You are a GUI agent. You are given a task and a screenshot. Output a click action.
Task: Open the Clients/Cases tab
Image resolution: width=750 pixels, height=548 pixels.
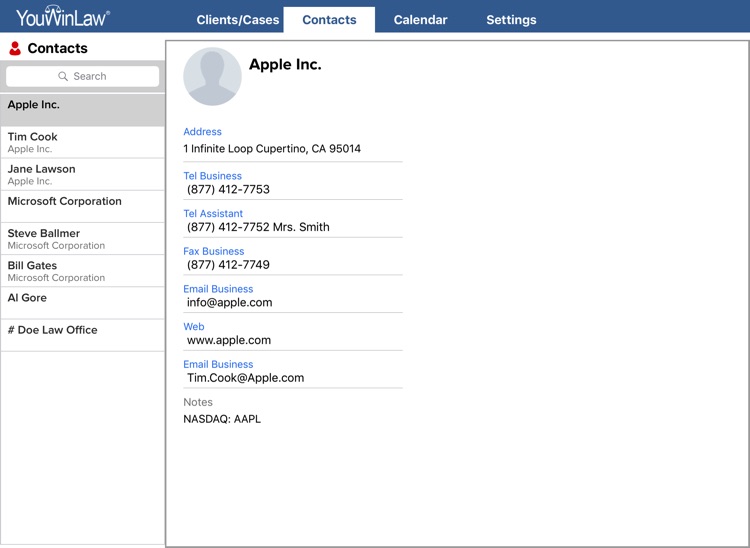pyautogui.click(x=238, y=20)
